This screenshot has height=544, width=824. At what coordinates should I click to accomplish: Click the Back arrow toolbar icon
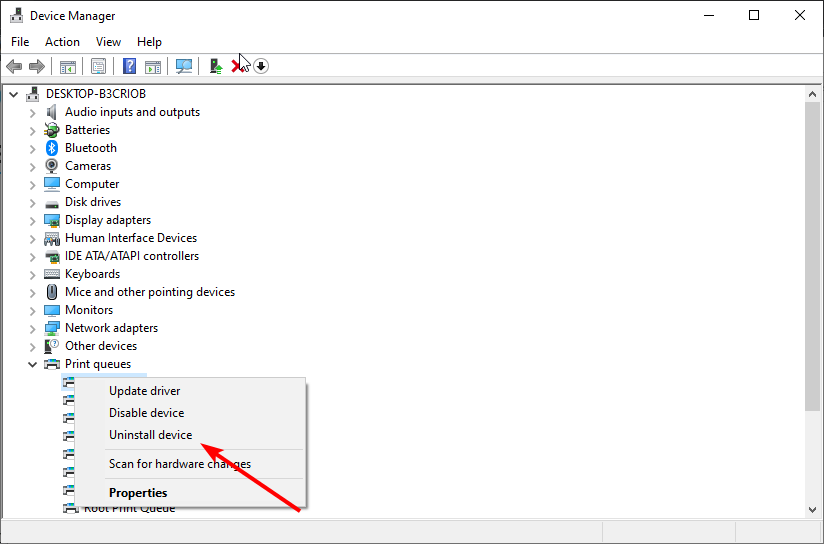[x=14, y=66]
